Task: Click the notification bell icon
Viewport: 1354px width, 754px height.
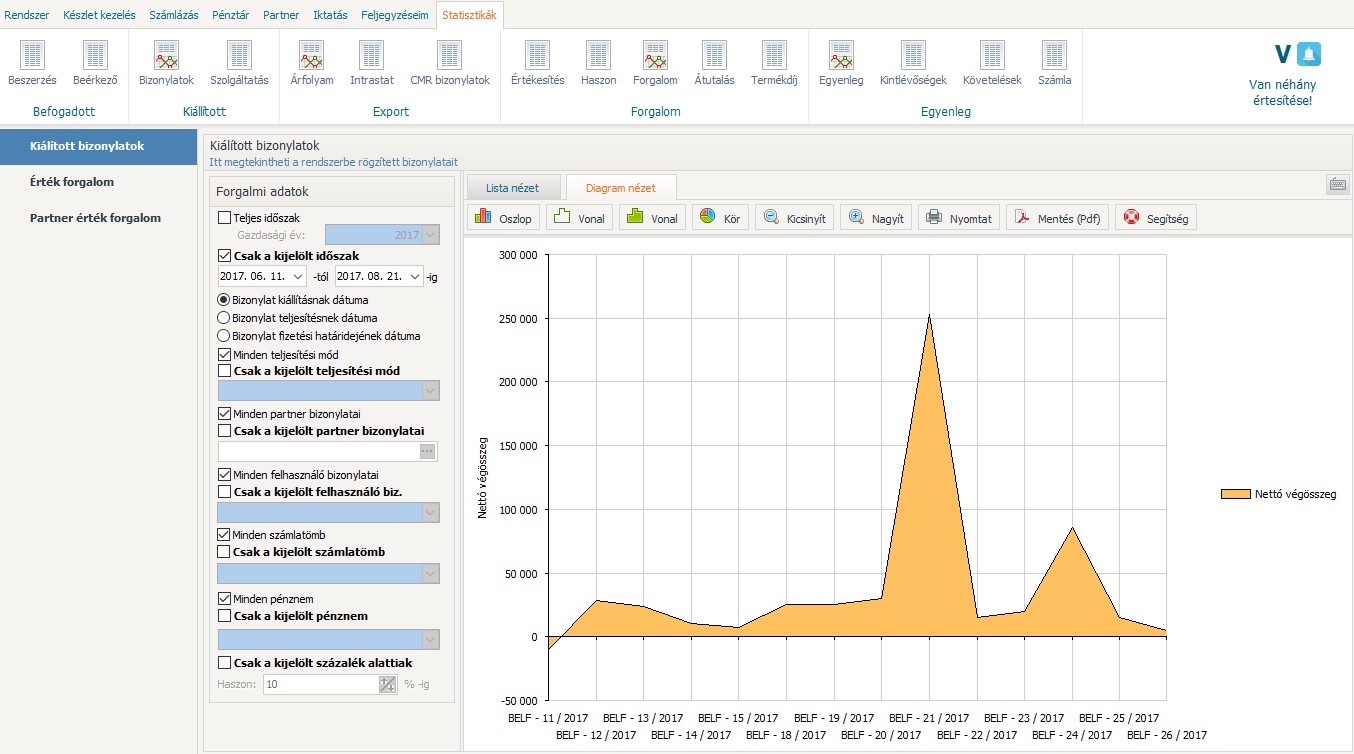Action: pyautogui.click(x=1309, y=54)
